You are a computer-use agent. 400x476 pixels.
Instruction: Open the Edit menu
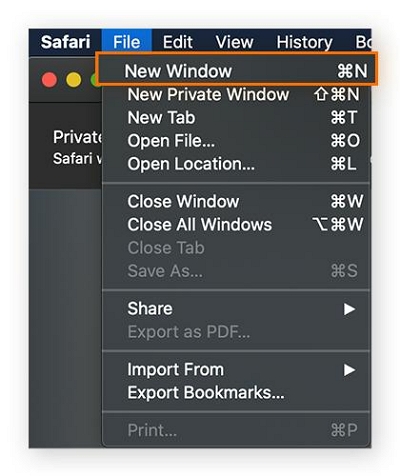click(178, 42)
